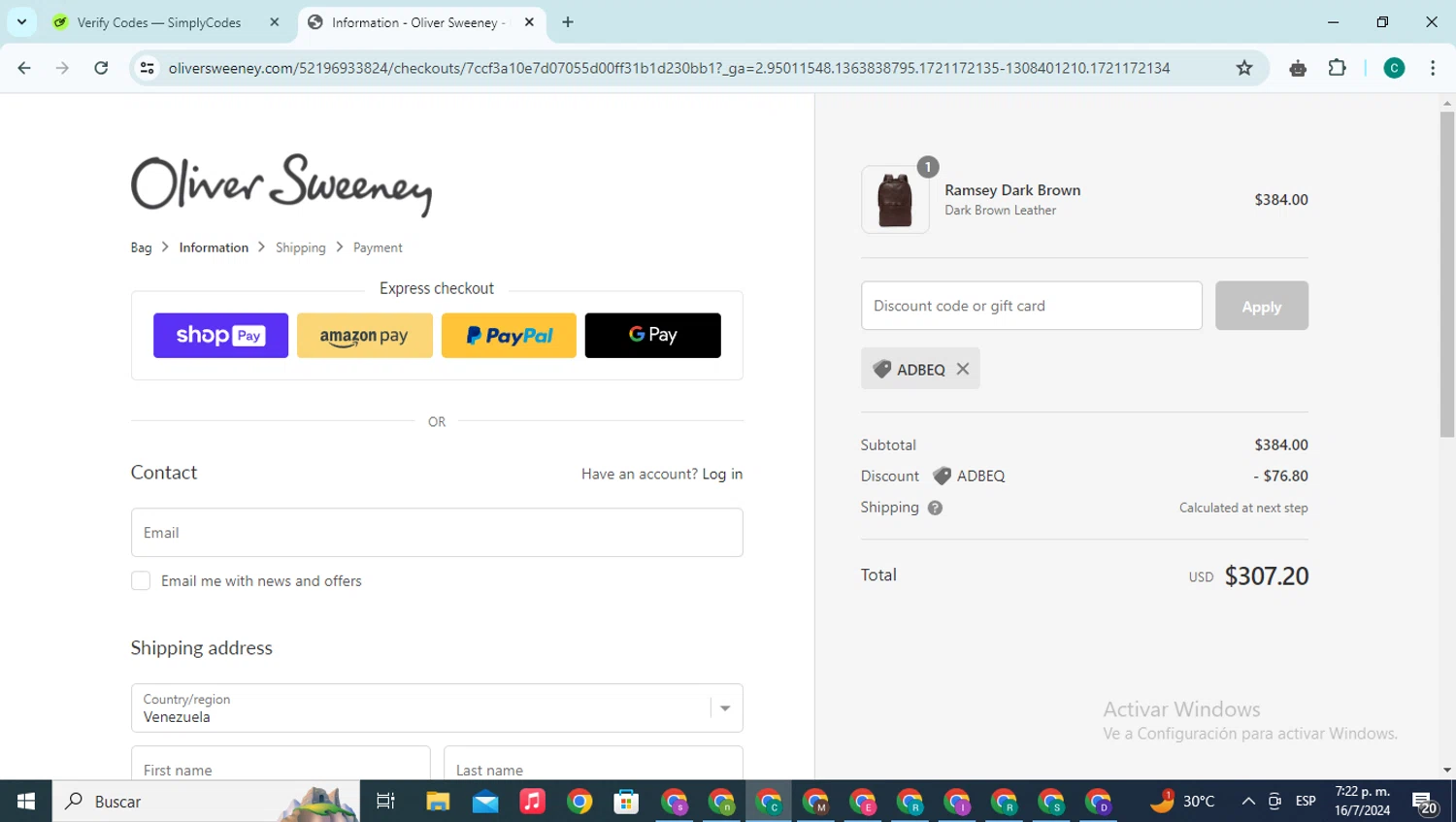Viewport: 1456px width, 822px height.
Task: Click the Last name field
Action: click(593, 763)
